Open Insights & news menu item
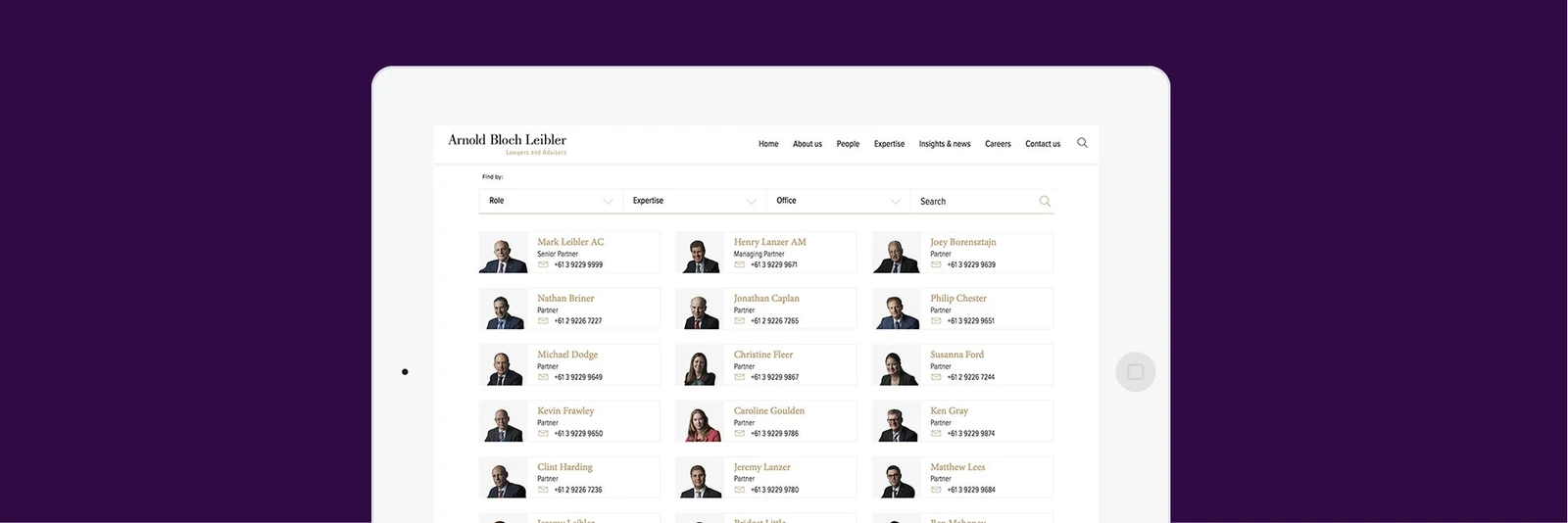 point(945,144)
